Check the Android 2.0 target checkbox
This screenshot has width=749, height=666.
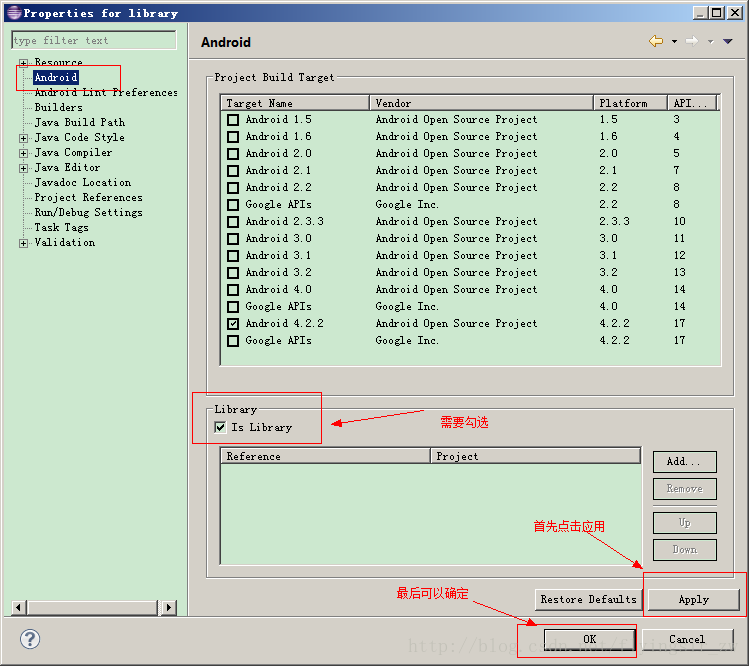pos(233,154)
